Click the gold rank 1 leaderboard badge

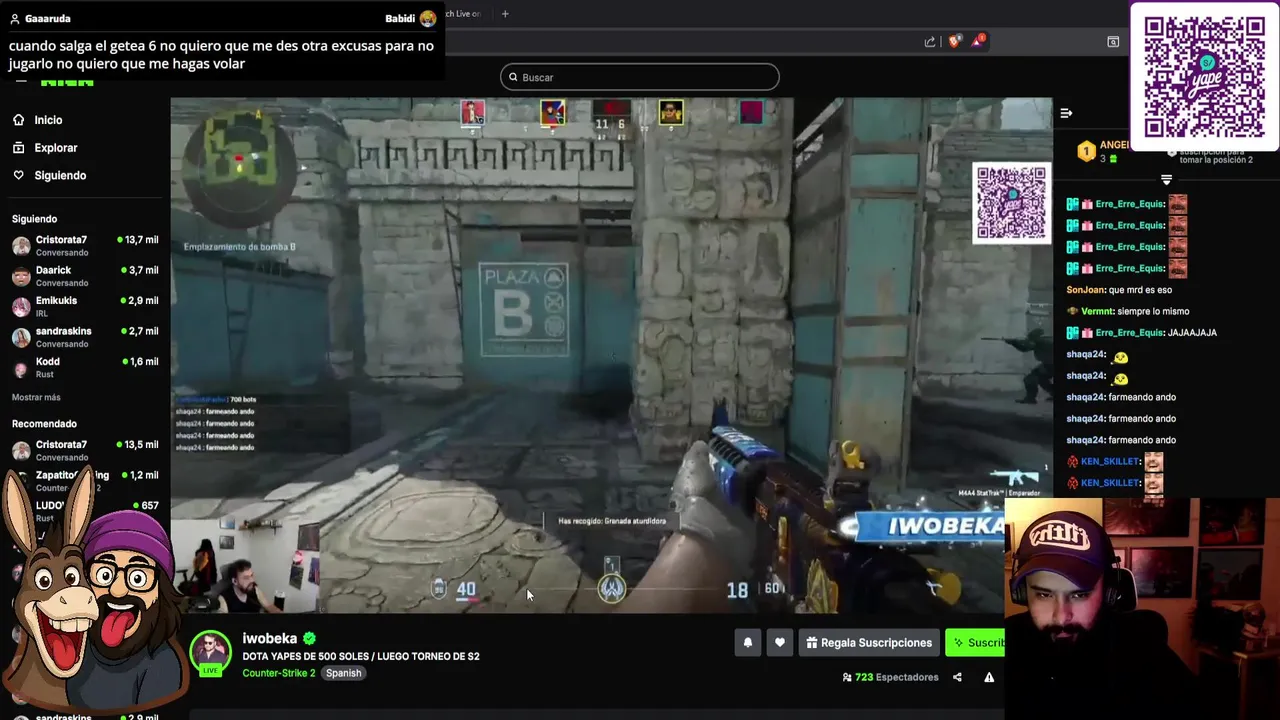coord(1086,152)
